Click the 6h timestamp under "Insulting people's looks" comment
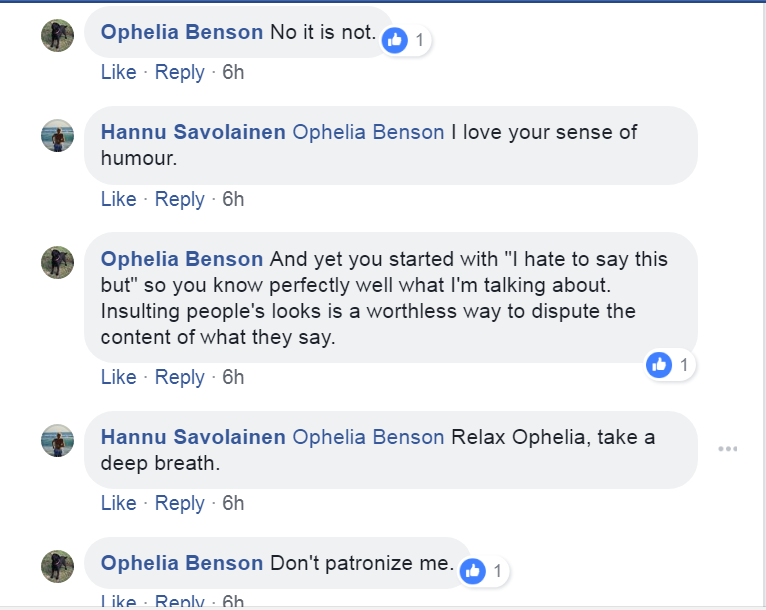 pos(233,377)
